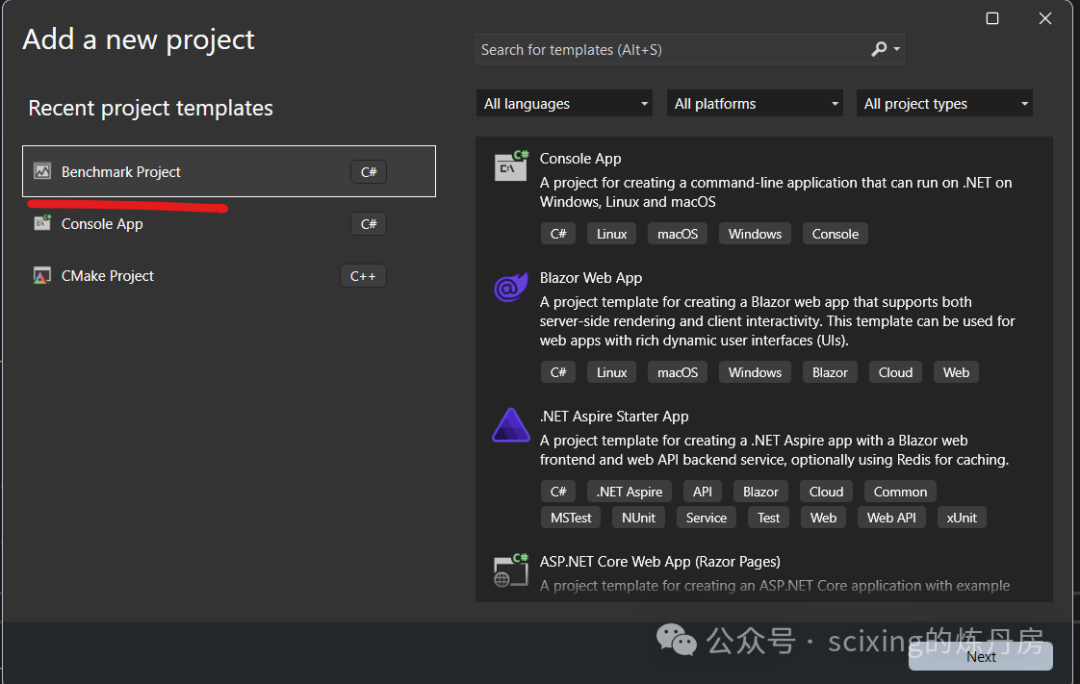Click the Service tag
The image size is (1080, 684).
(706, 517)
